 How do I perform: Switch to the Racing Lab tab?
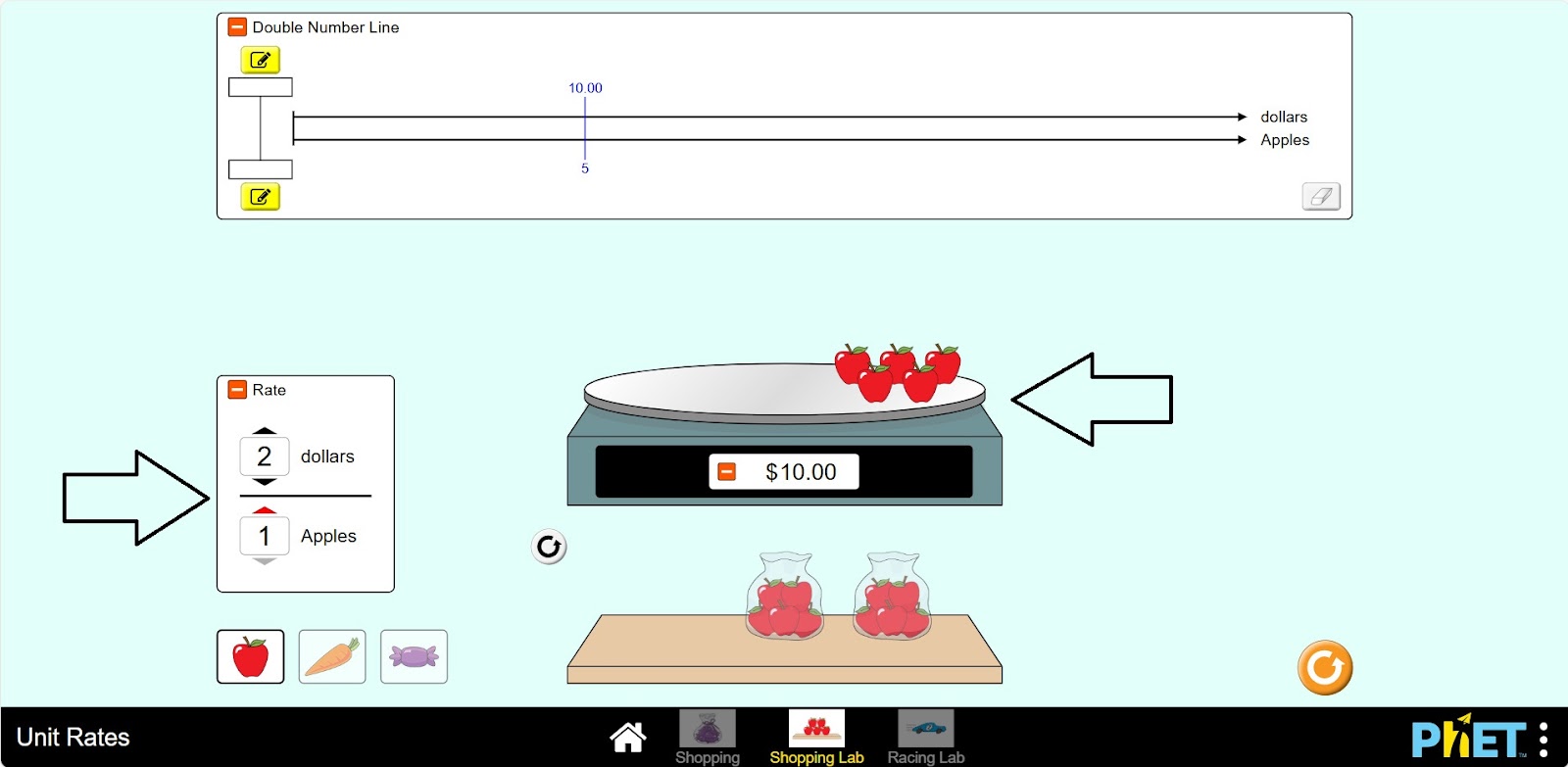point(925,738)
